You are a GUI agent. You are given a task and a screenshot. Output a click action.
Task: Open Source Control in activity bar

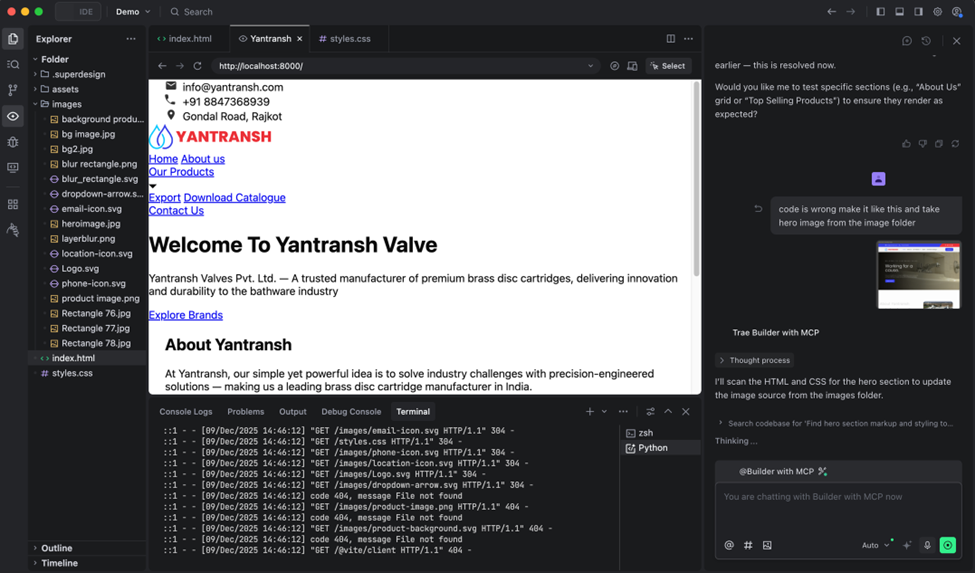13,90
